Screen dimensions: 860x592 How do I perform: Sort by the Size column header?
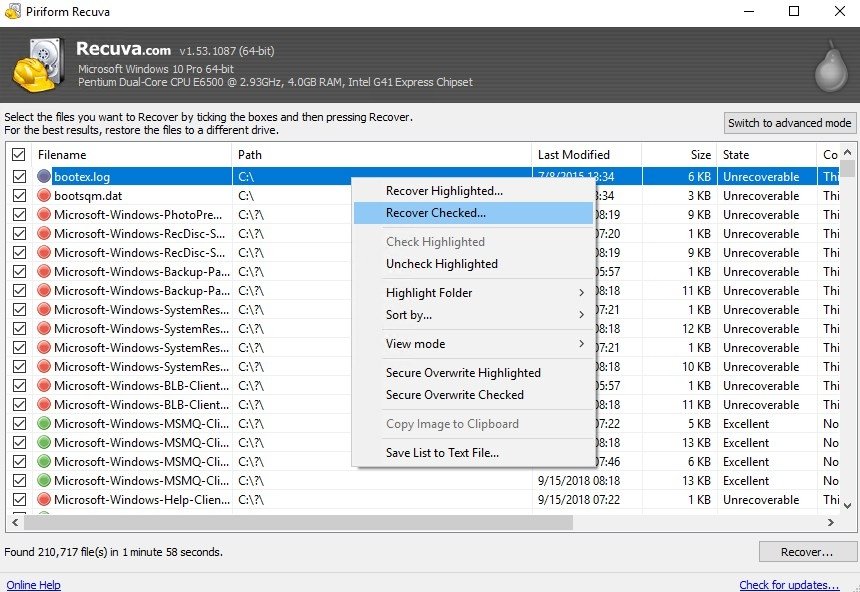[679, 155]
